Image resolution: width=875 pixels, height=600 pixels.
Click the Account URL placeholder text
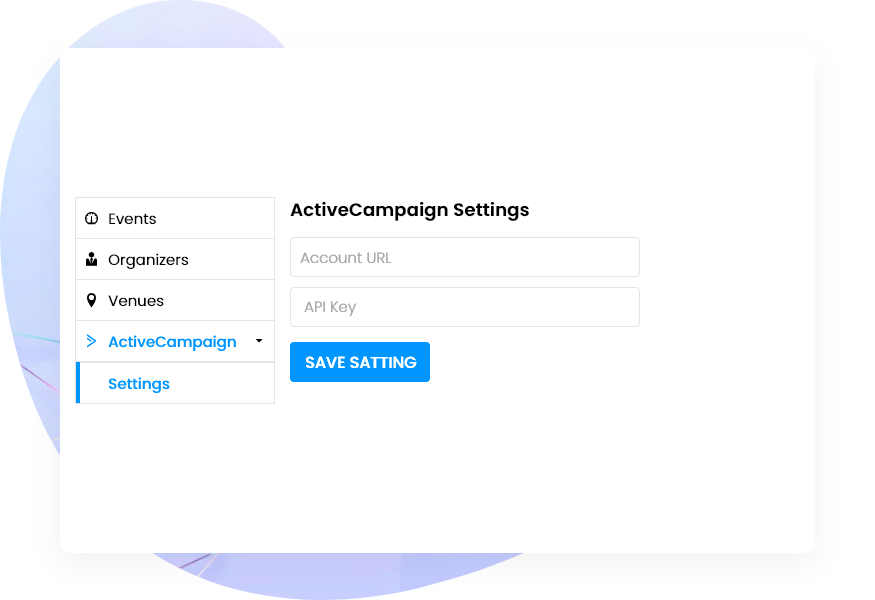tap(346, 257)
